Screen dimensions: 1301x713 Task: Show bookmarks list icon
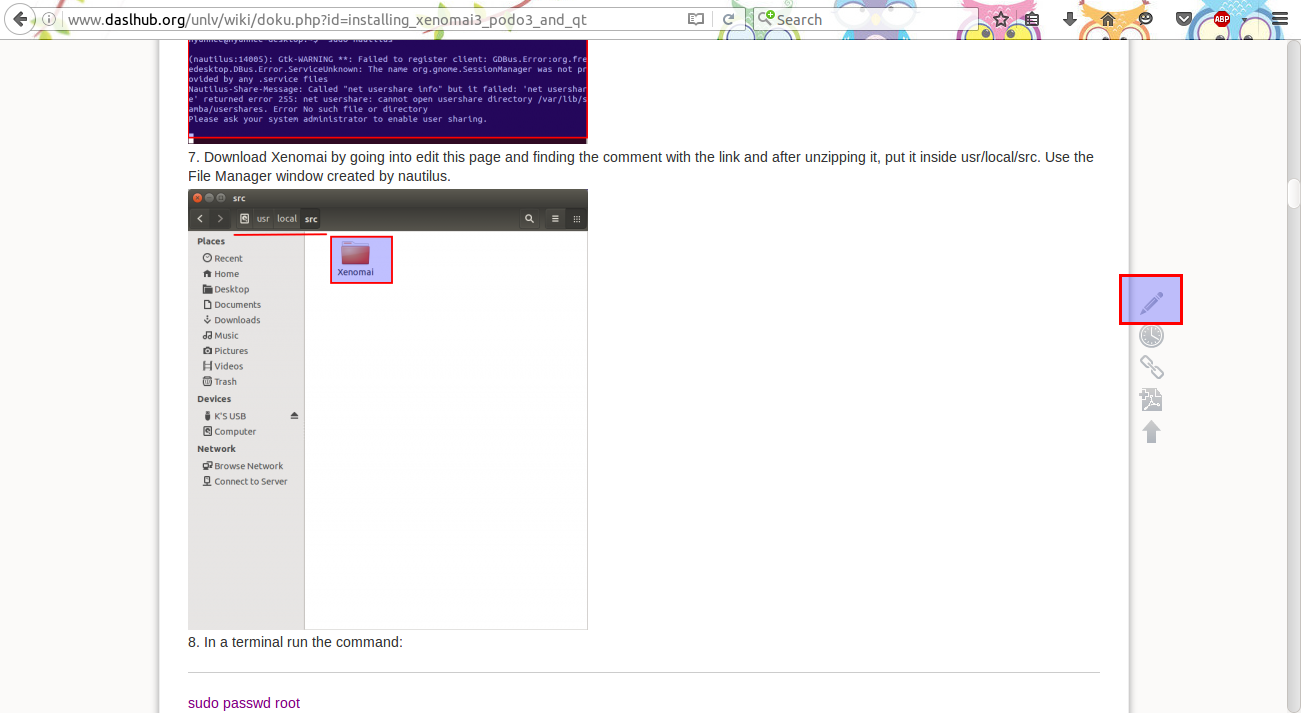1032,19
